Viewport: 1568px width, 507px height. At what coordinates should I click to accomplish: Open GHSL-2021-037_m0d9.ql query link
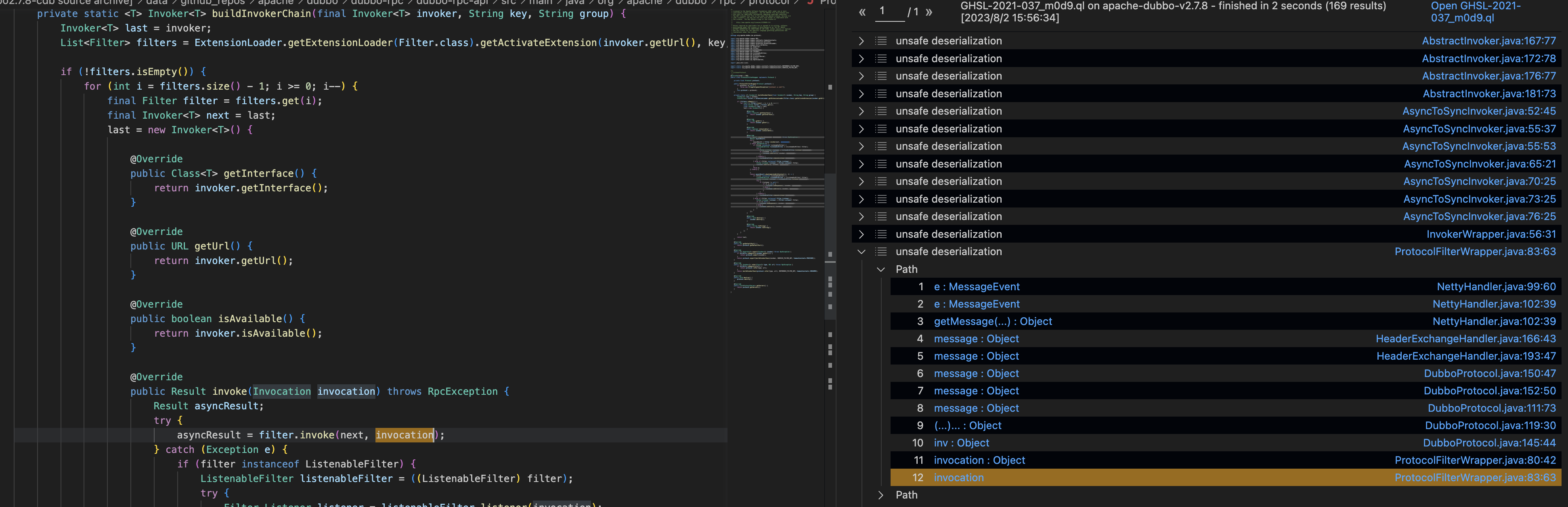(1476, 12)
